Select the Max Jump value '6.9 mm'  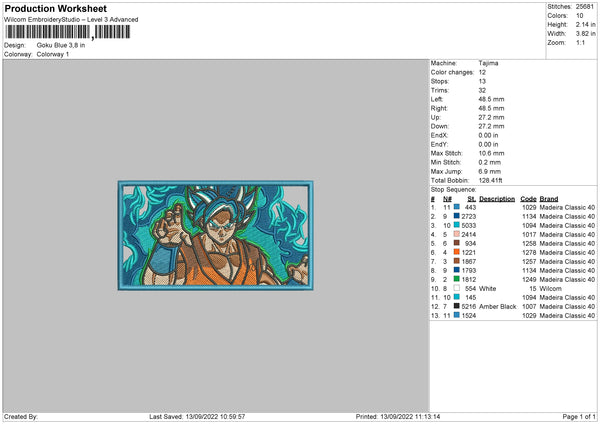489,171
